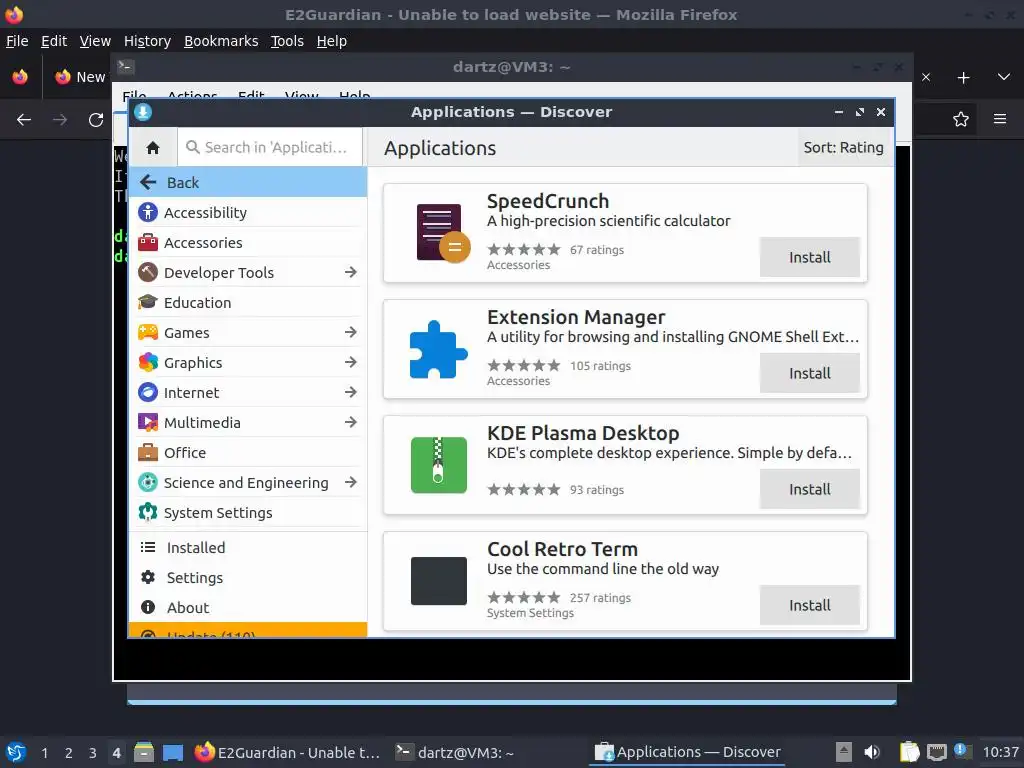
Task: Click the Search in Applications field
Action: pyautogui.click(x=270, y=148)
